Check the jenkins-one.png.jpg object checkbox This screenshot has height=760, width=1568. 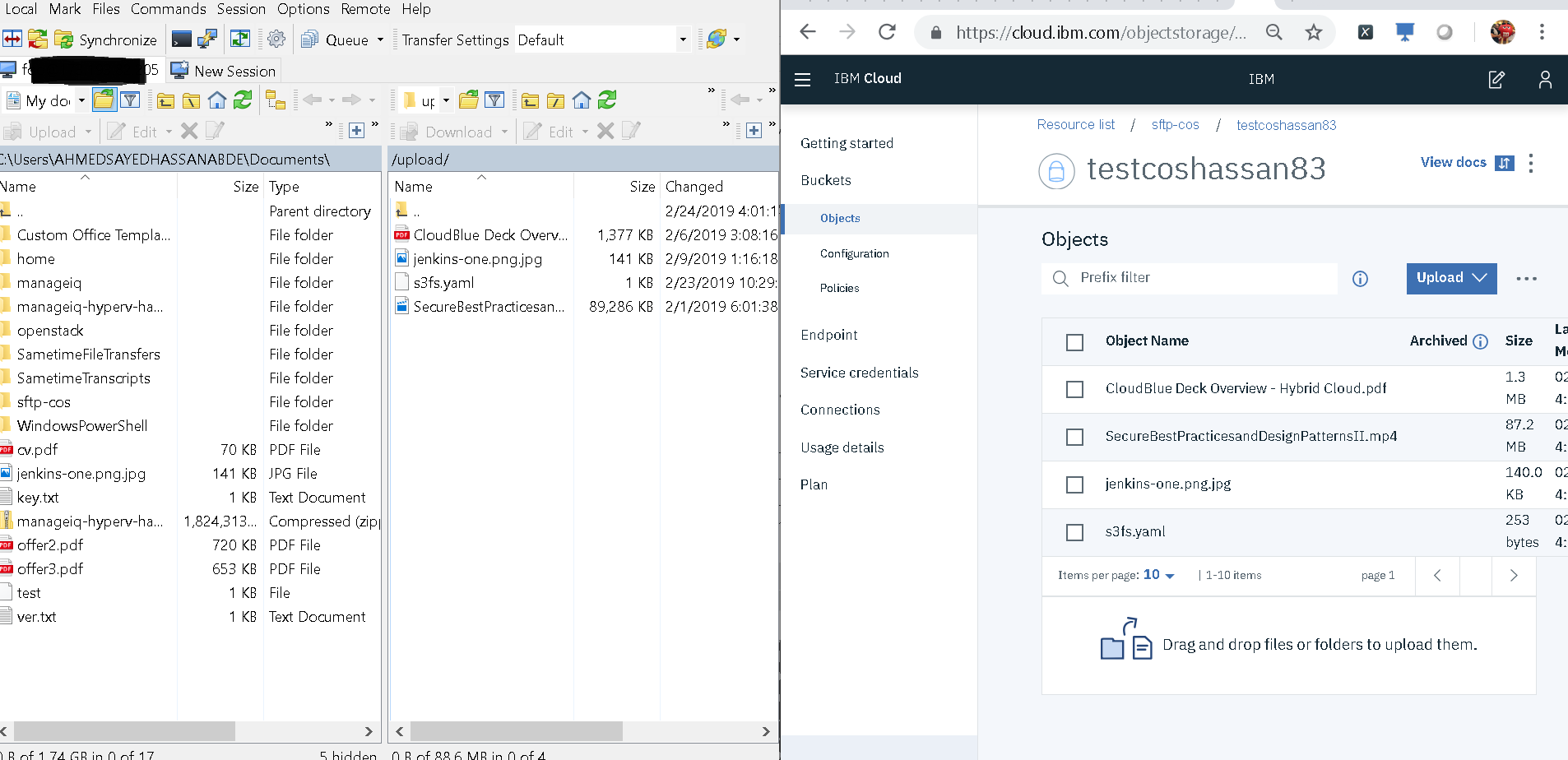pos(1074,484)
